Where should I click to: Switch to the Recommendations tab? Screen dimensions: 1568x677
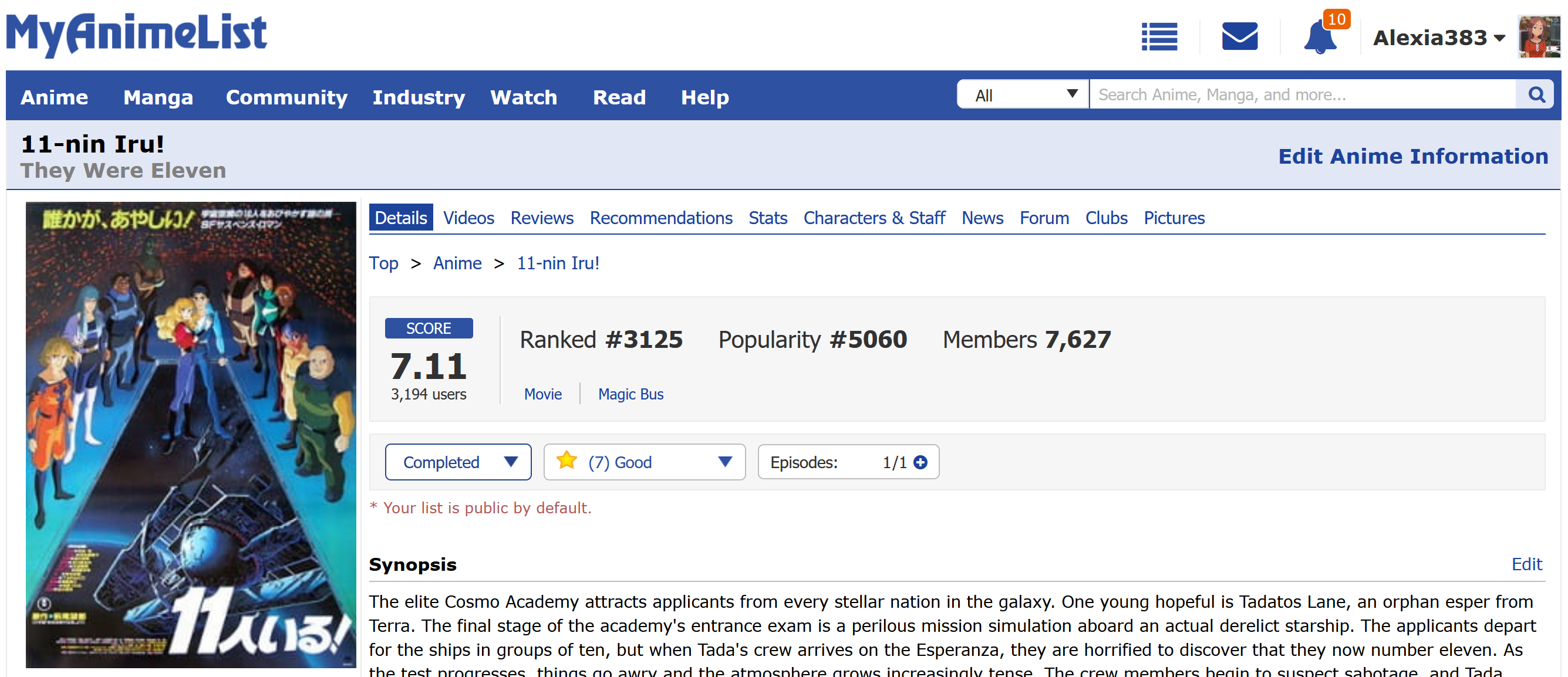(661, 218)
